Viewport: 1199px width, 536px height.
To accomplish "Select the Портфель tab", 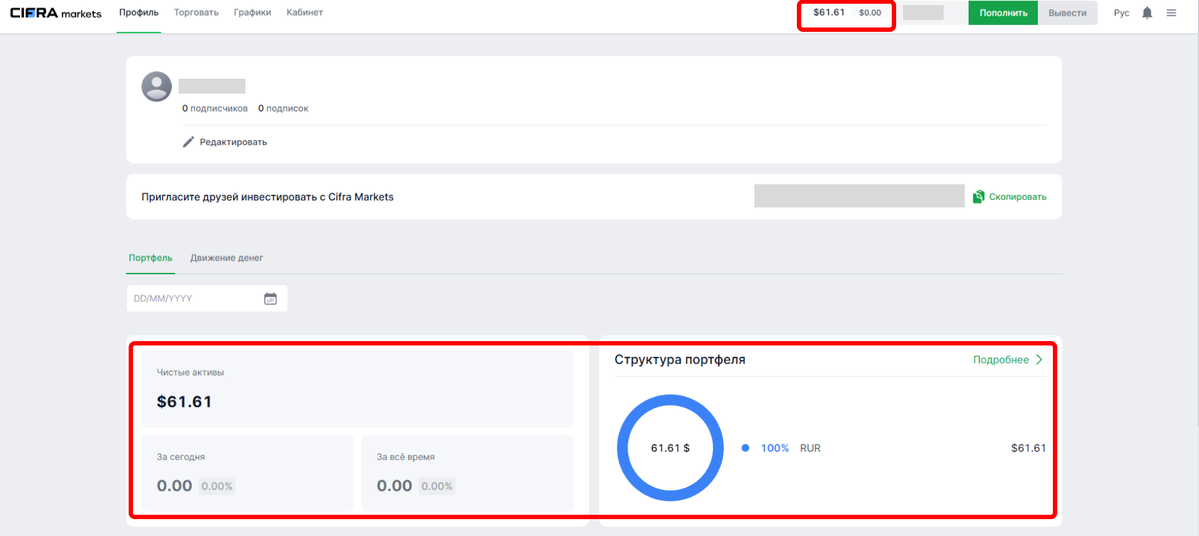I will (x=150, y=258).
